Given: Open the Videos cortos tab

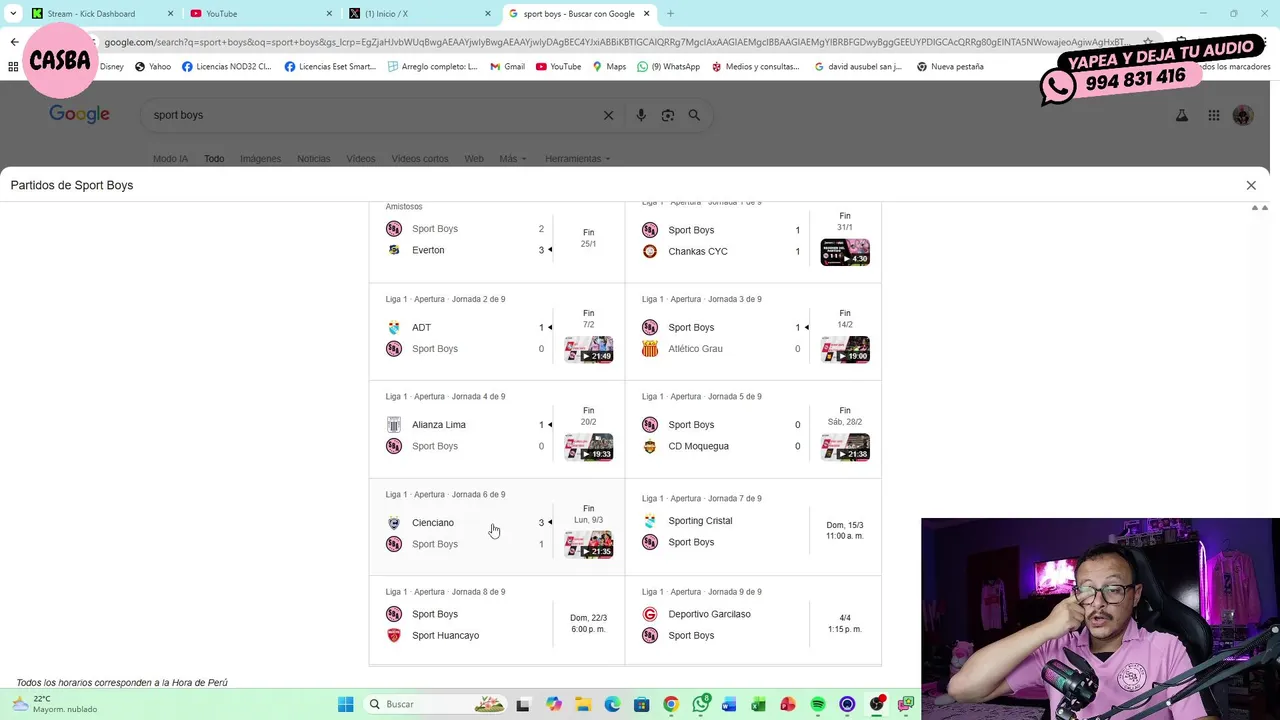Looking at the screenshot, I should point(420,159).
